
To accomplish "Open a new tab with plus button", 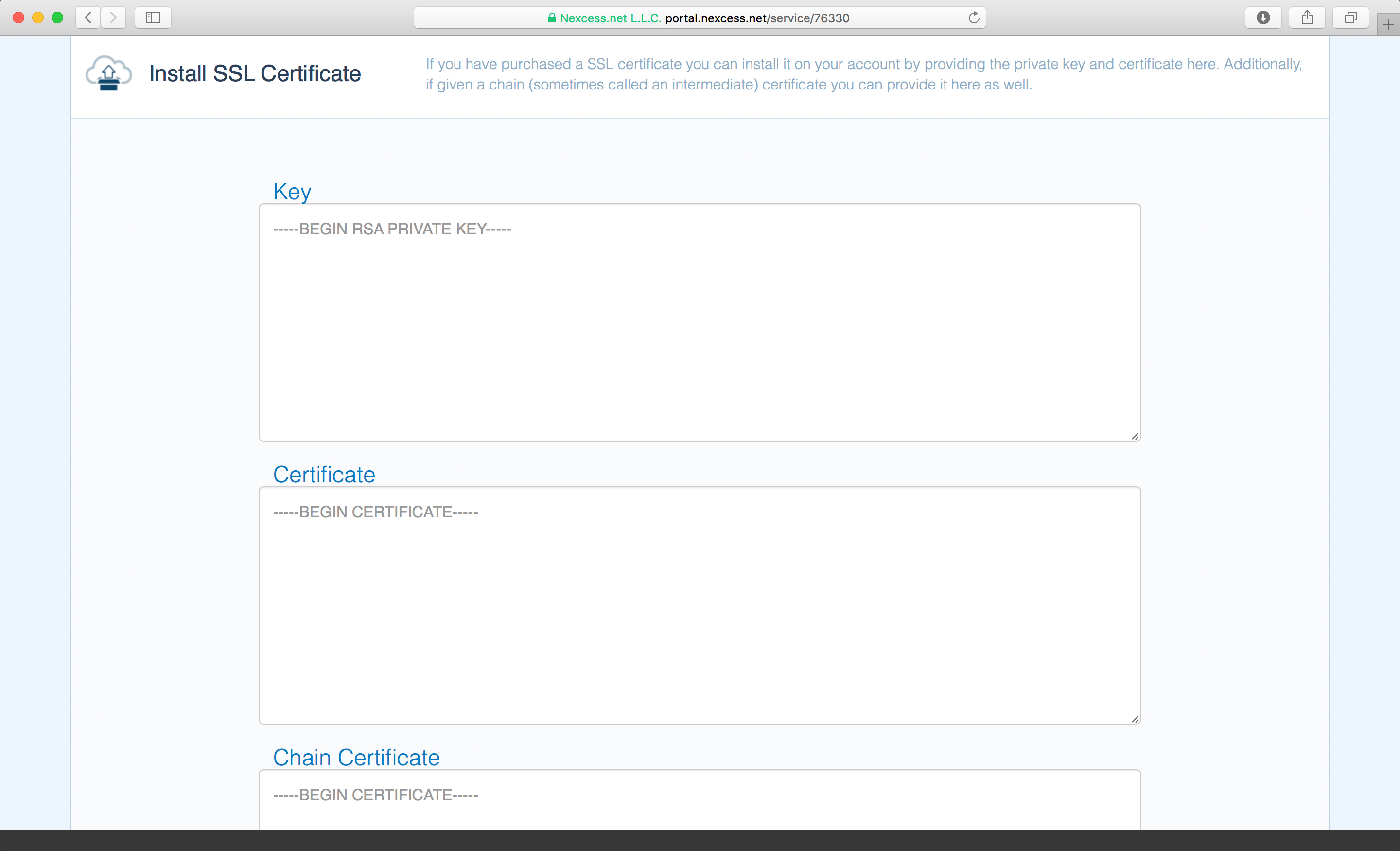I will pos(1388,24).
